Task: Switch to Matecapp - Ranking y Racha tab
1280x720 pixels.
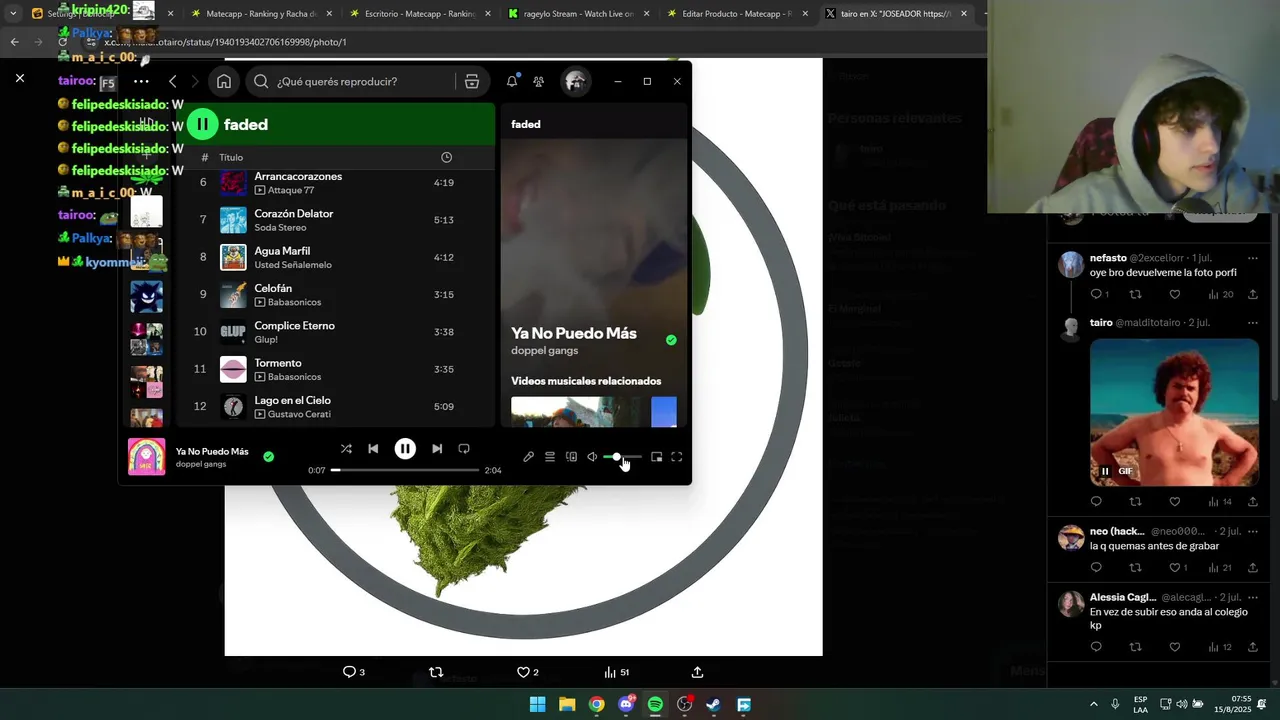Action: pos(261,14)
